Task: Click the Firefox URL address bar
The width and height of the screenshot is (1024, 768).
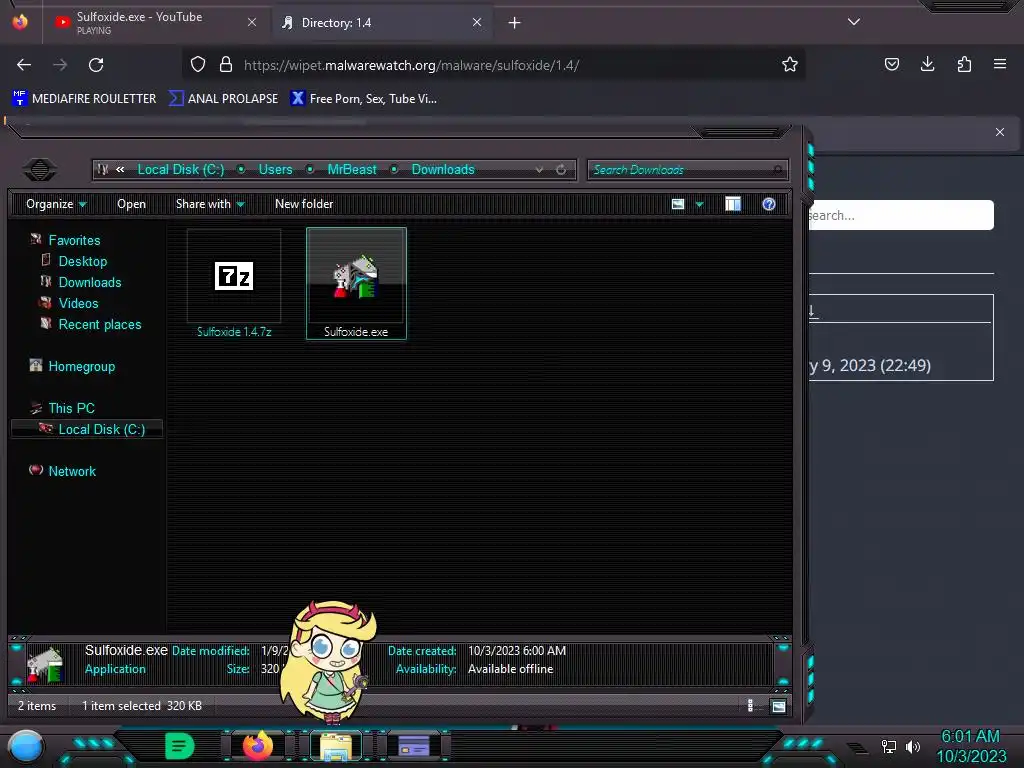Action: pyautogui.click(x=496, y=65)
